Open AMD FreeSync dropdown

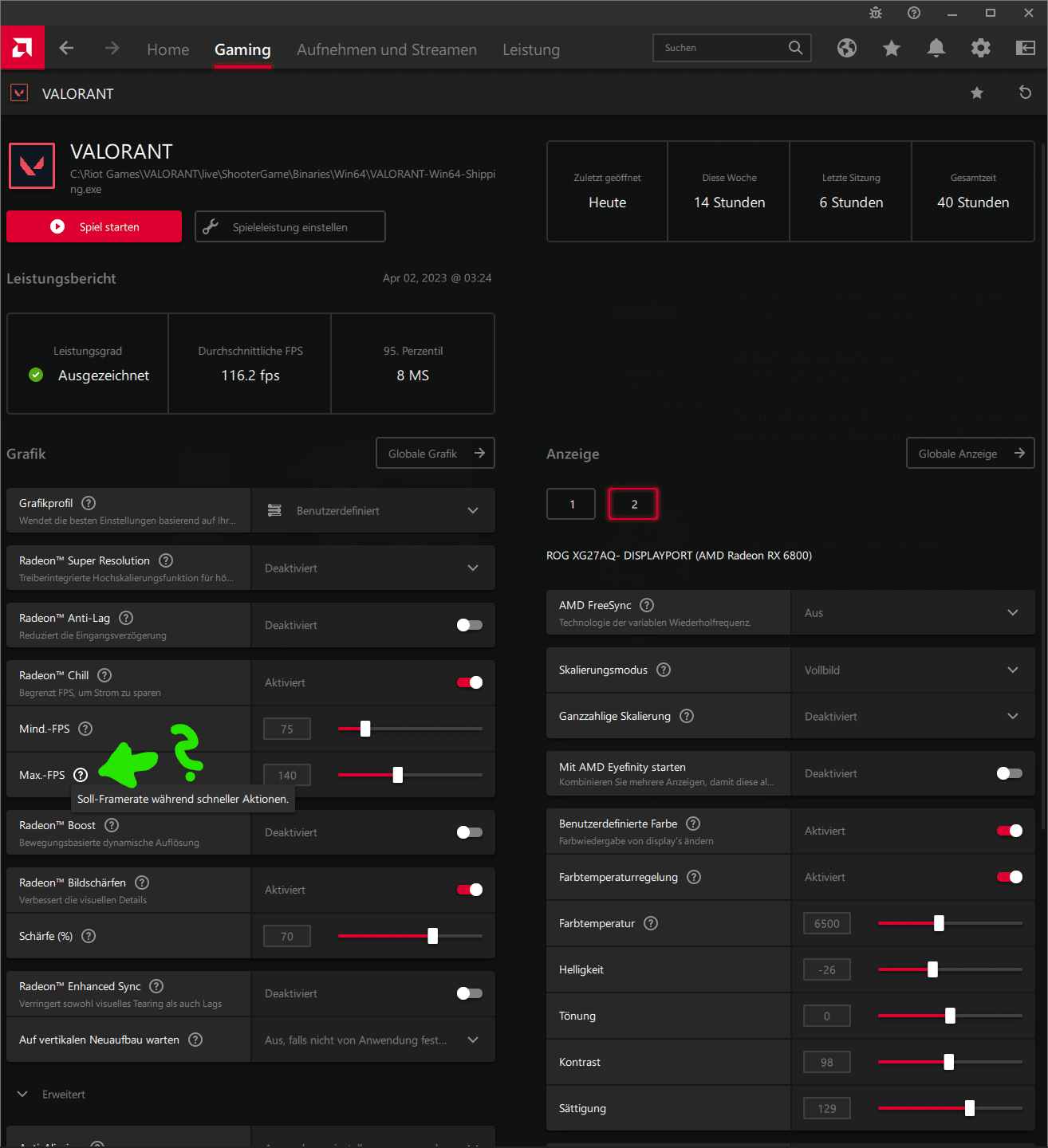pos(913,612)
